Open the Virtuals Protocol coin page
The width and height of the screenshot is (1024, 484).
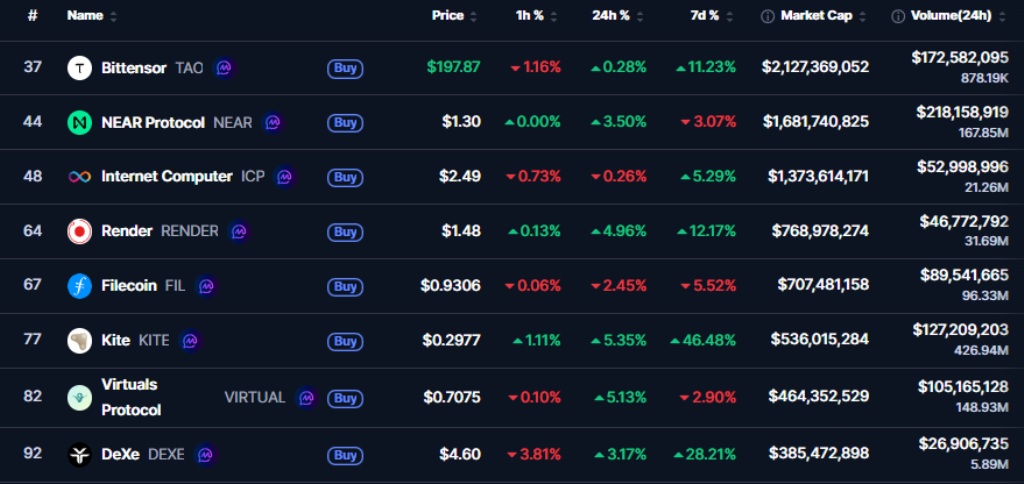coord(130,397)
